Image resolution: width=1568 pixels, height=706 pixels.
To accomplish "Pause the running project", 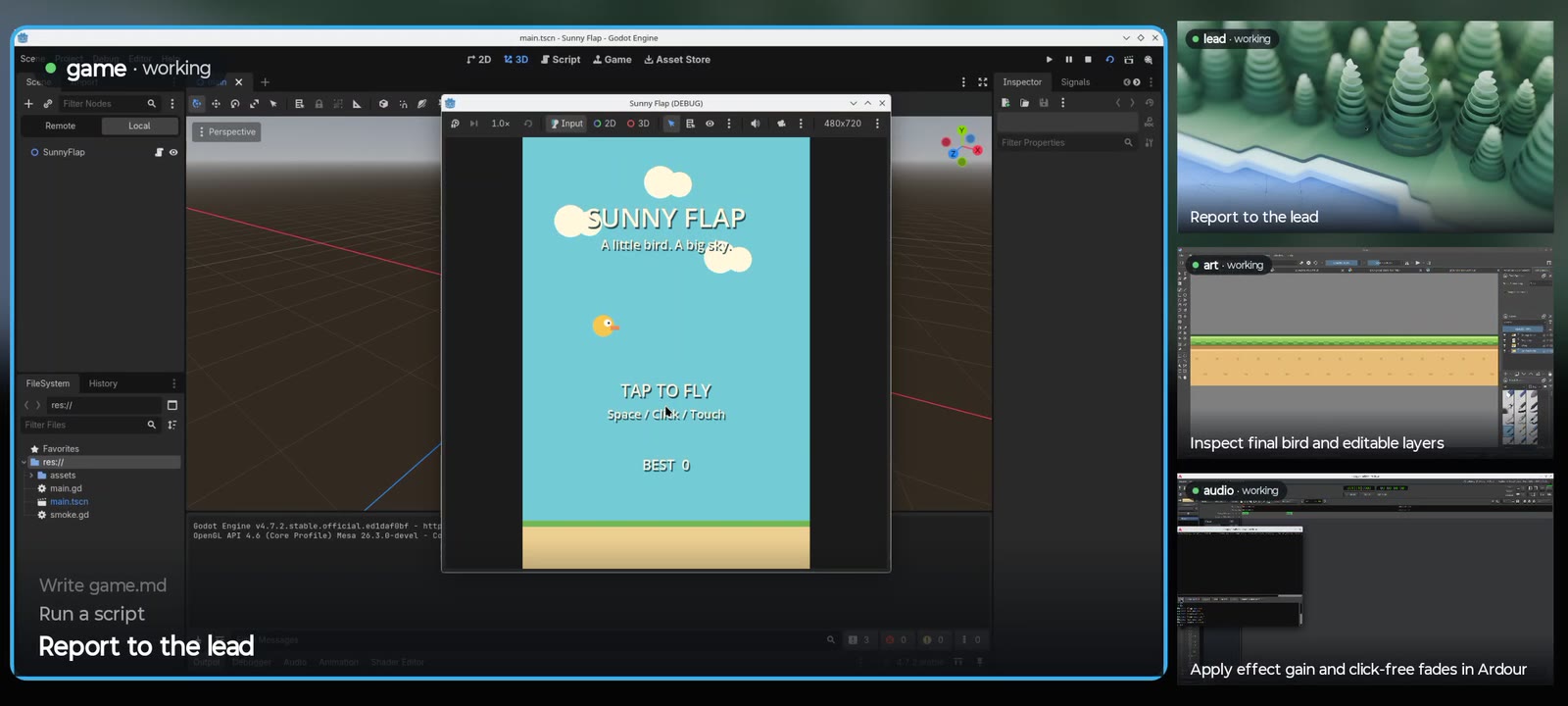I will (x=1069, y=60).
